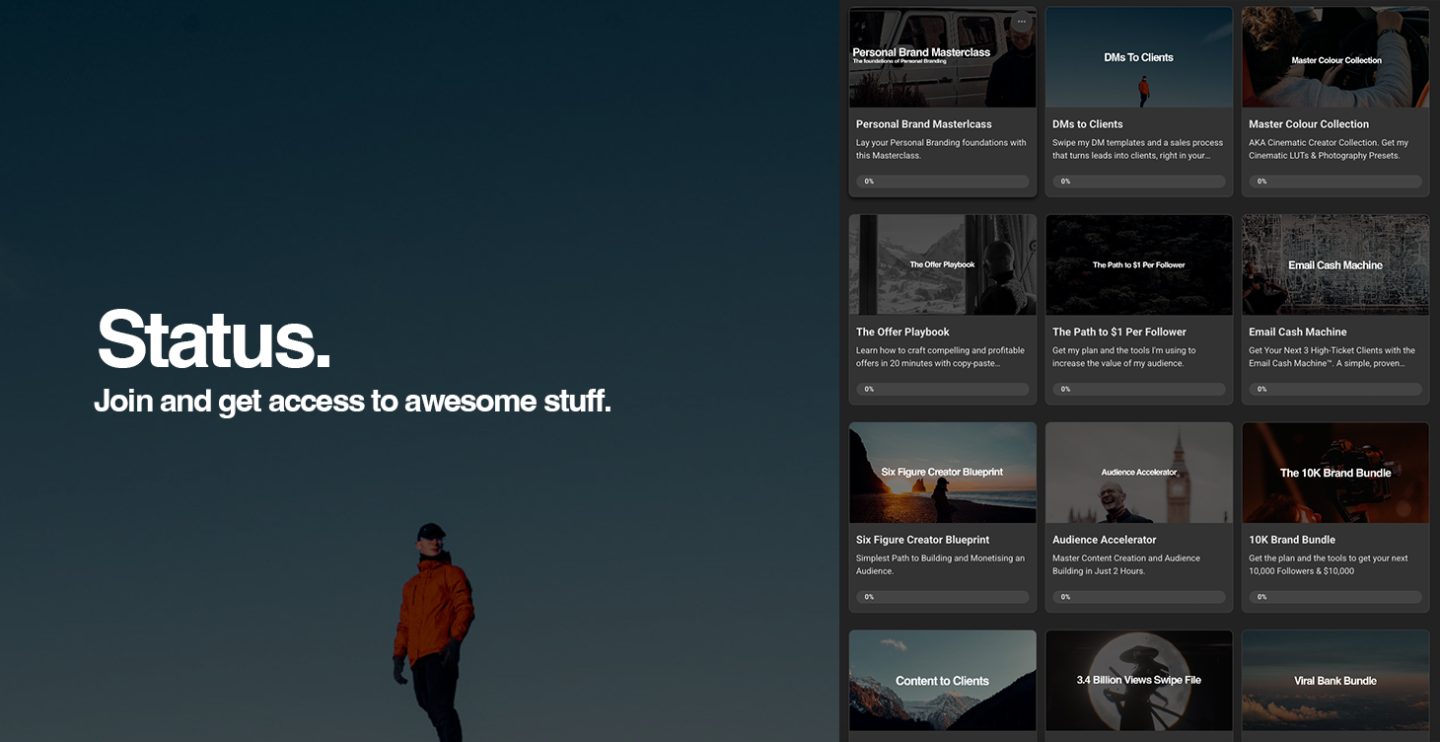
Task: Click description 'Get Your Next 3 High-Ticket Clients'
Action: click(1332, 357)
